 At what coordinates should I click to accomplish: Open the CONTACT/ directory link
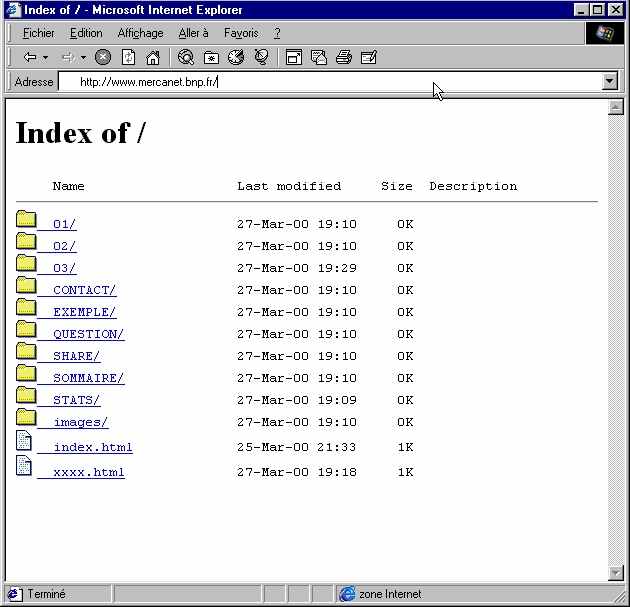point(84,290)
